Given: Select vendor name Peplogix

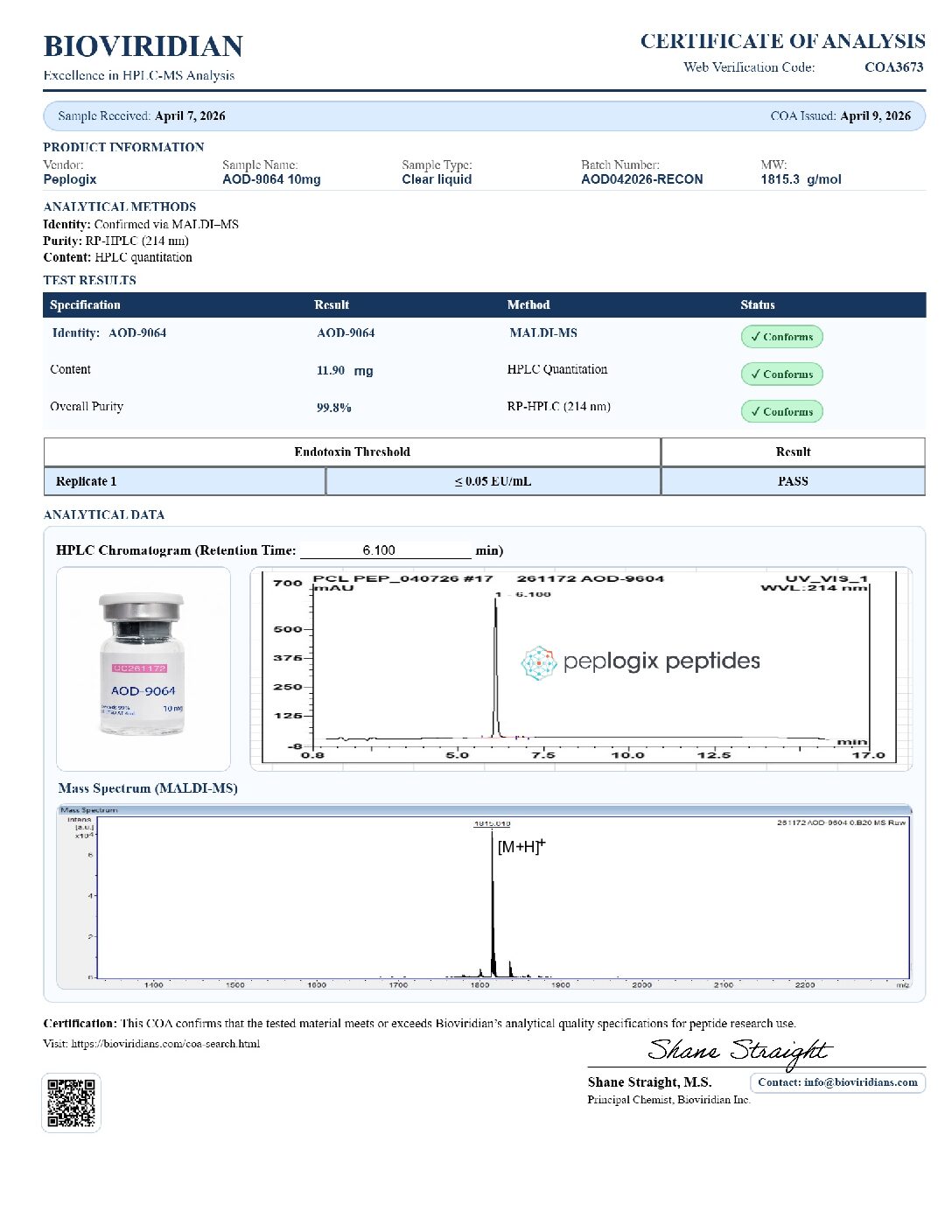Looking at the screenshot, I should [70, 179].
